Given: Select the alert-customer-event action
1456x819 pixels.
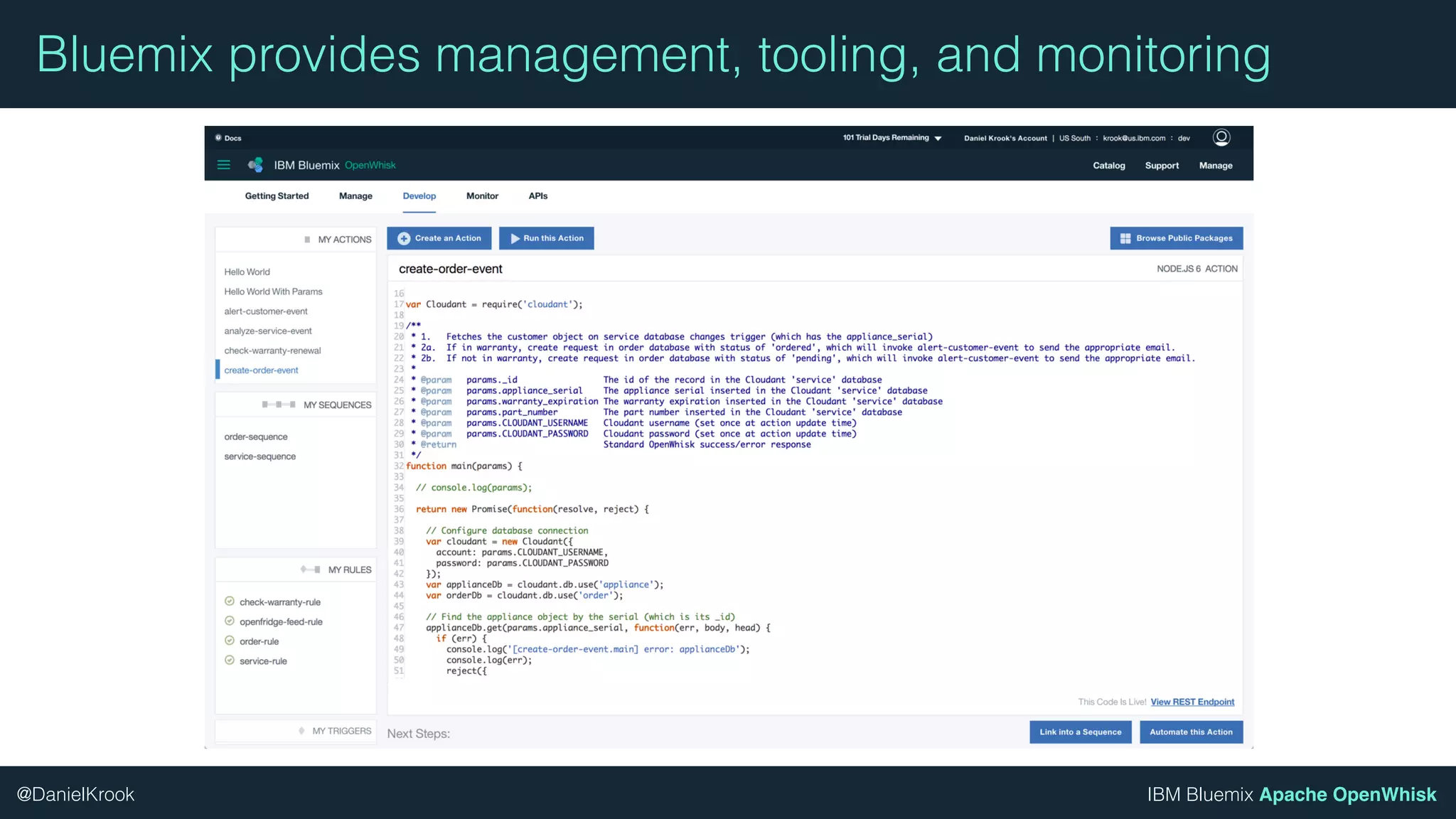Looking at the screenshot, I should coord(266,311).
